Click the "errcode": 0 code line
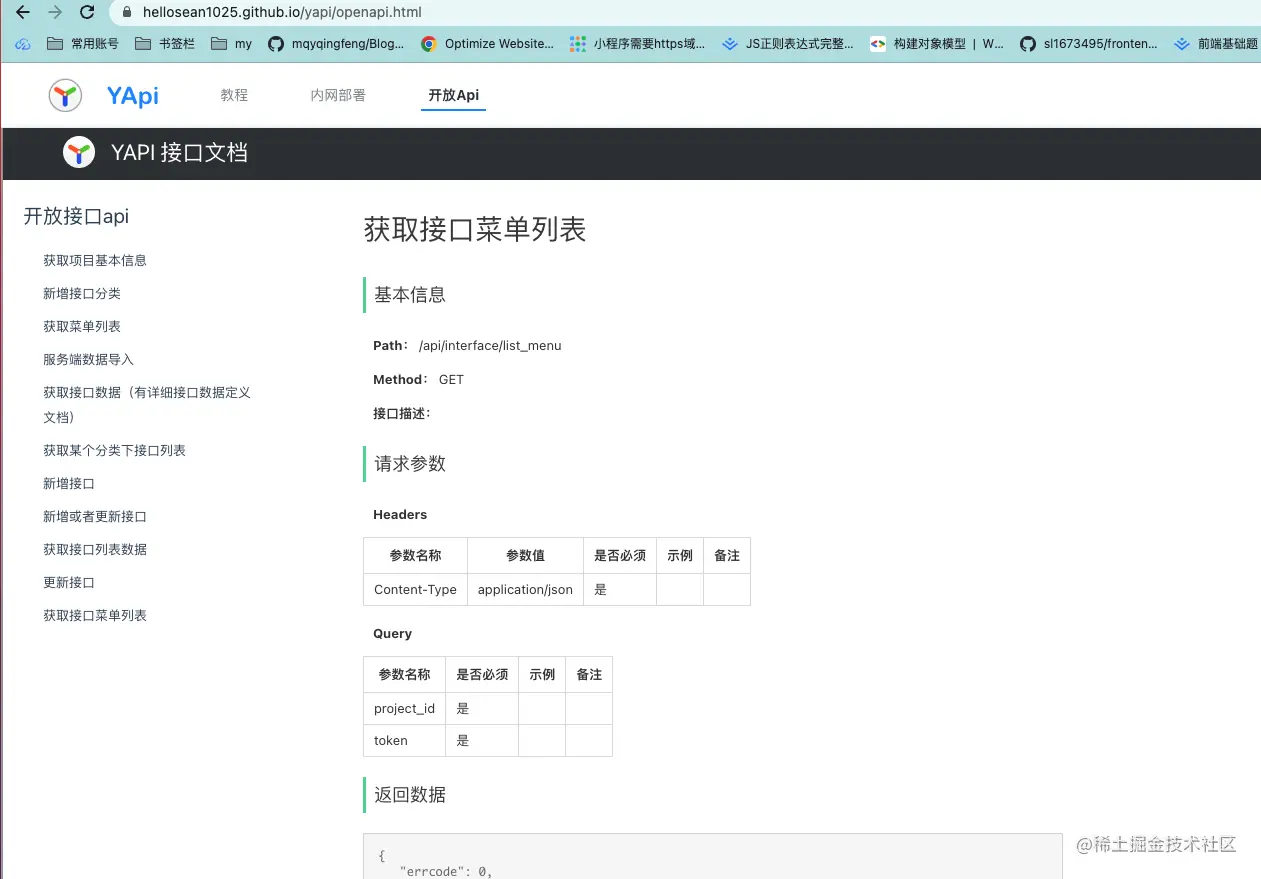This screenshot has height=879, width=1261. (x=446, y=871)
